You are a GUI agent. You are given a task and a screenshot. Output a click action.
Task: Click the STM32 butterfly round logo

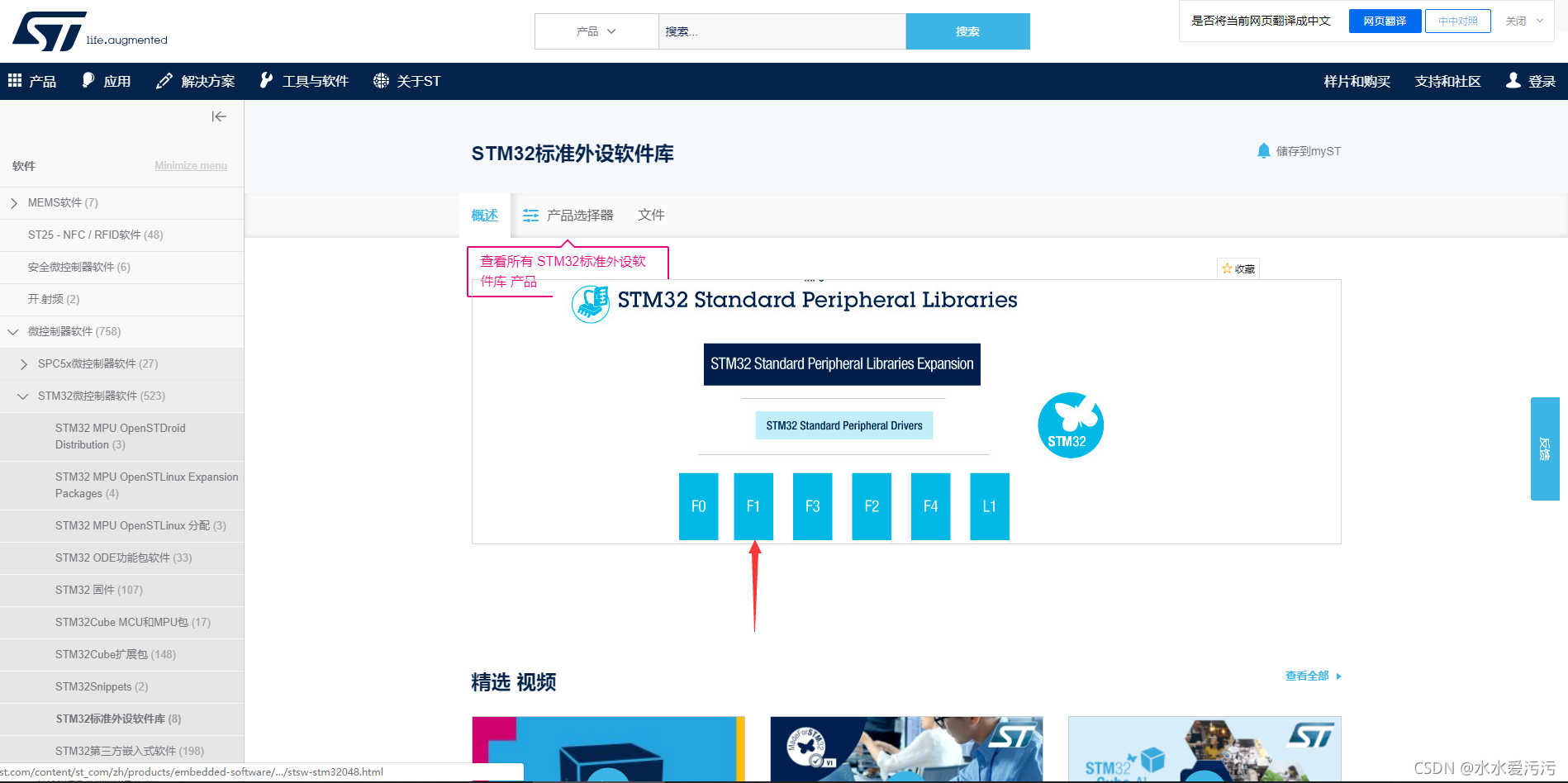1071,425
